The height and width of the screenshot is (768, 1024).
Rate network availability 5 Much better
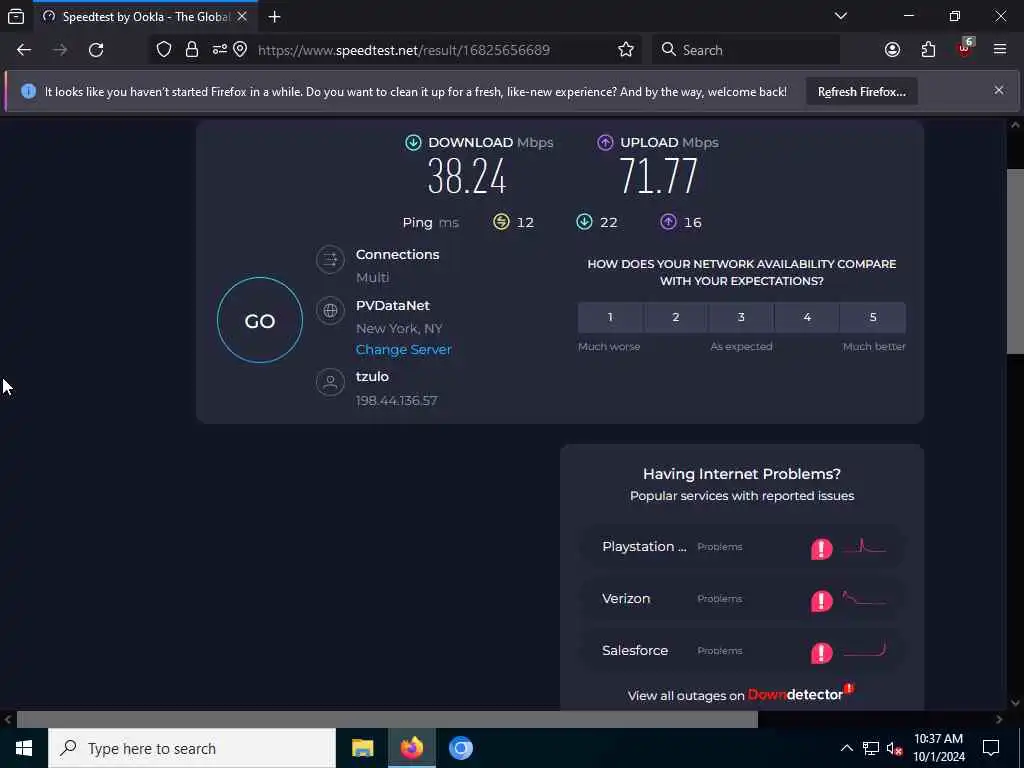(873, 317)
